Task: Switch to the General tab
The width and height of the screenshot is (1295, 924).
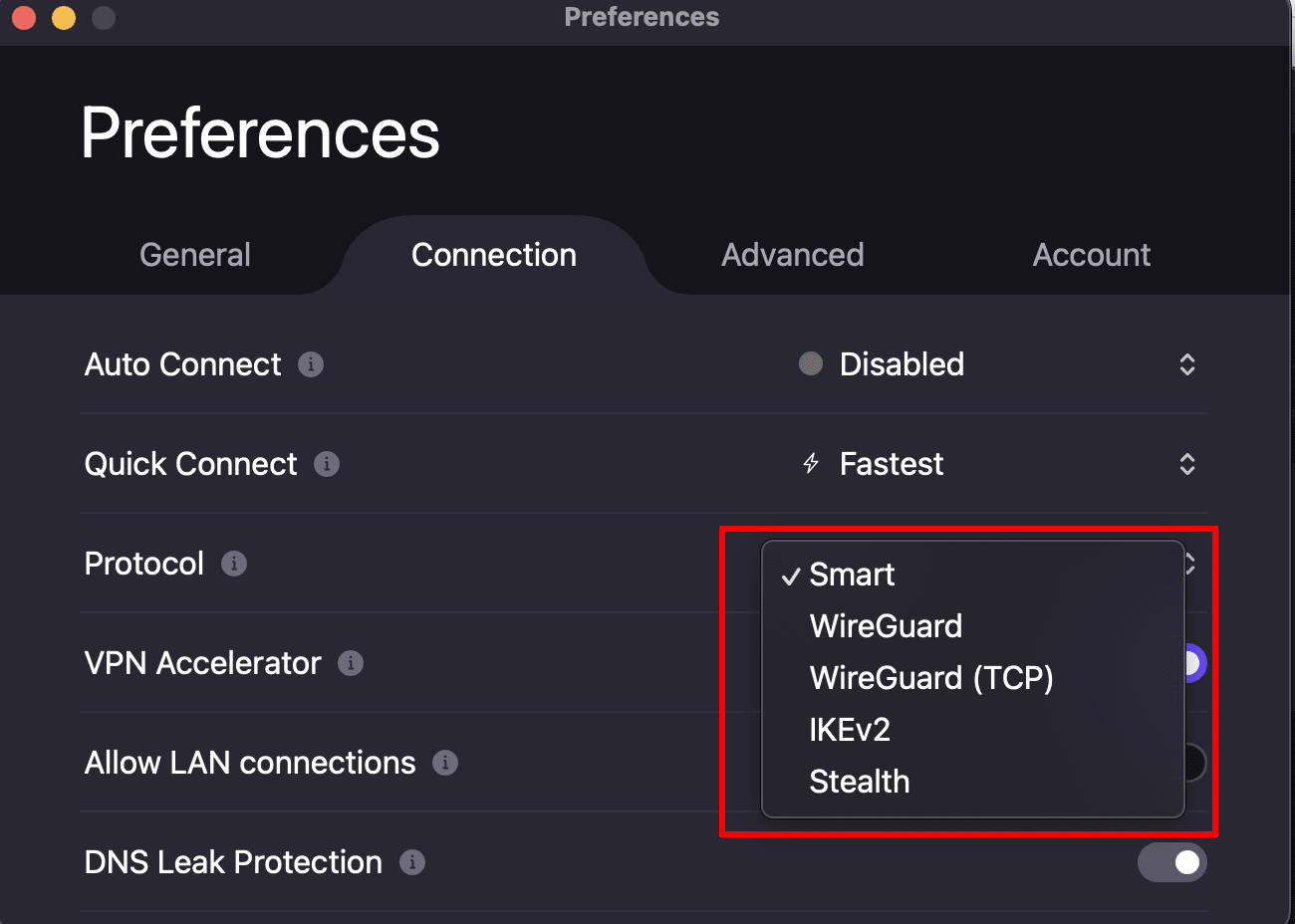Action: pos(195,255)
